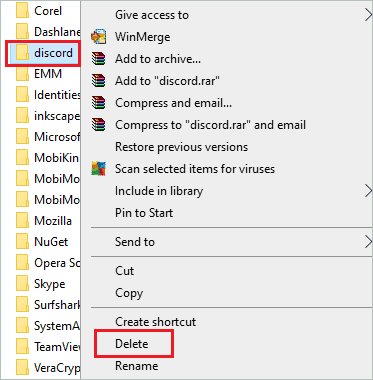This screenshot has height=380, width=373.
Task: Select the SystemA folder icon
Action: coord(23,326)
